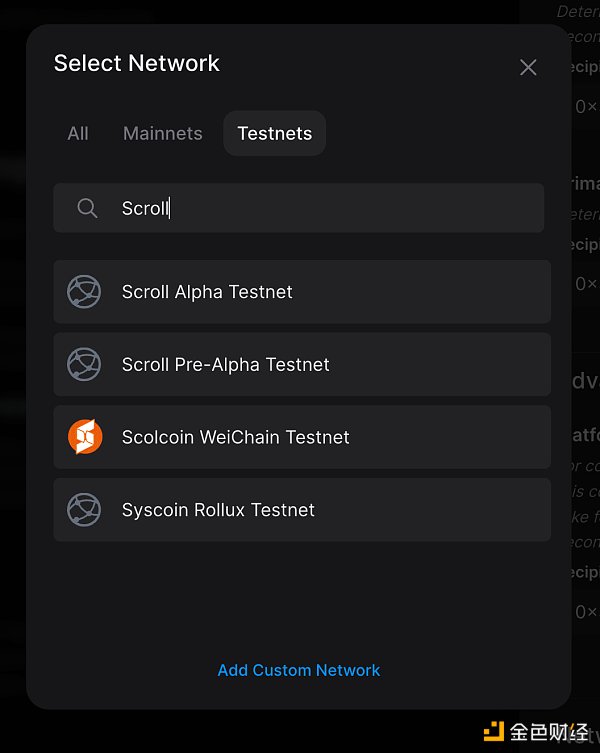Open the Add Custom Network link
This screenshot has height=753, width=600.
(x=299, y=670)
